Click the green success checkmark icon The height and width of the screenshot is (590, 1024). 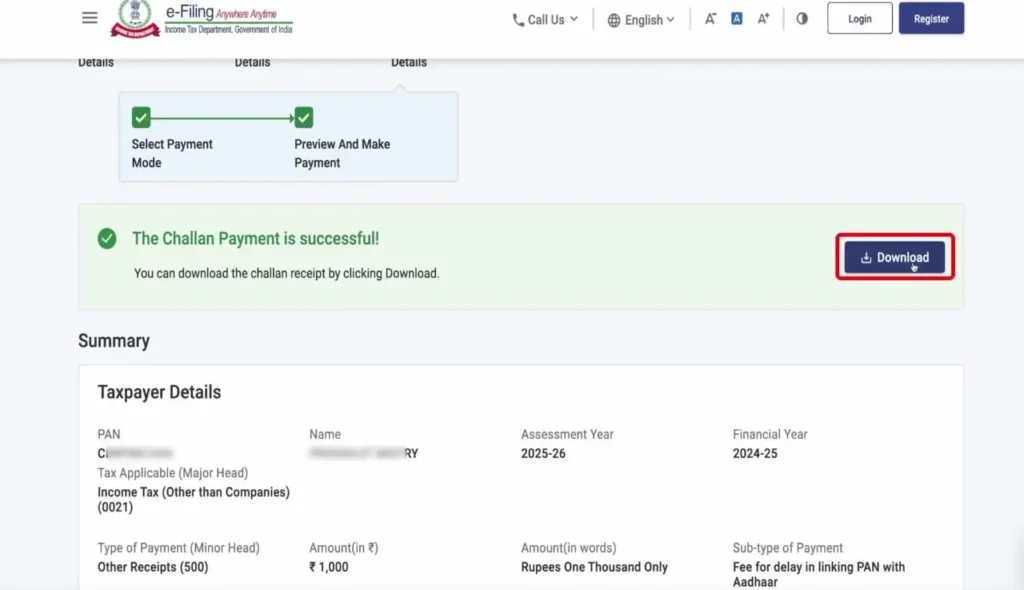point(107,239)
